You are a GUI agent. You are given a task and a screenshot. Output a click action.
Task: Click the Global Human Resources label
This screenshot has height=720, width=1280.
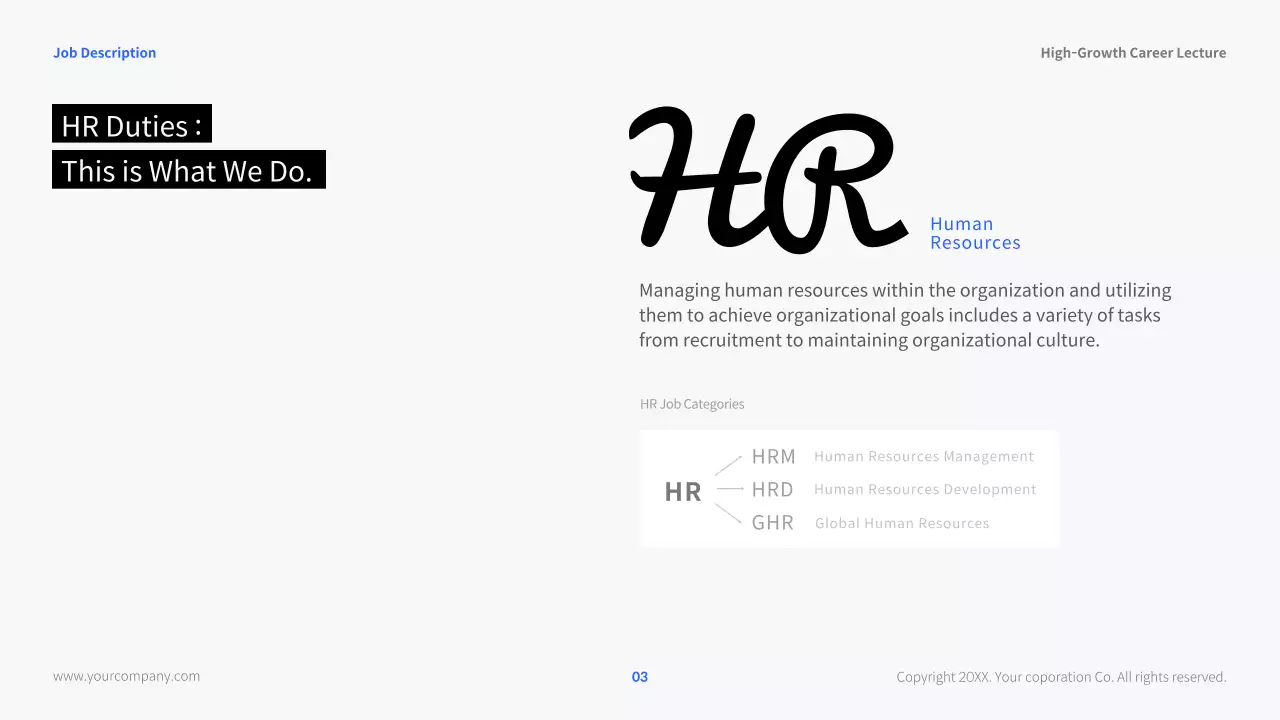point(902,523)
